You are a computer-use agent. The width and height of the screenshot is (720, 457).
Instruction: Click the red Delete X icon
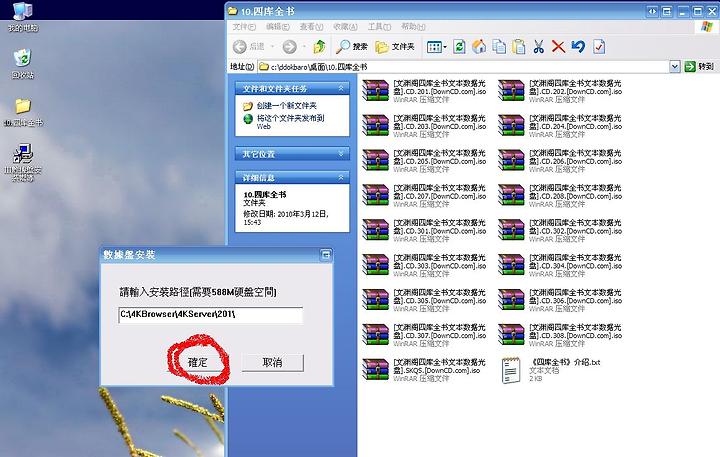click(x=558, y=46)
